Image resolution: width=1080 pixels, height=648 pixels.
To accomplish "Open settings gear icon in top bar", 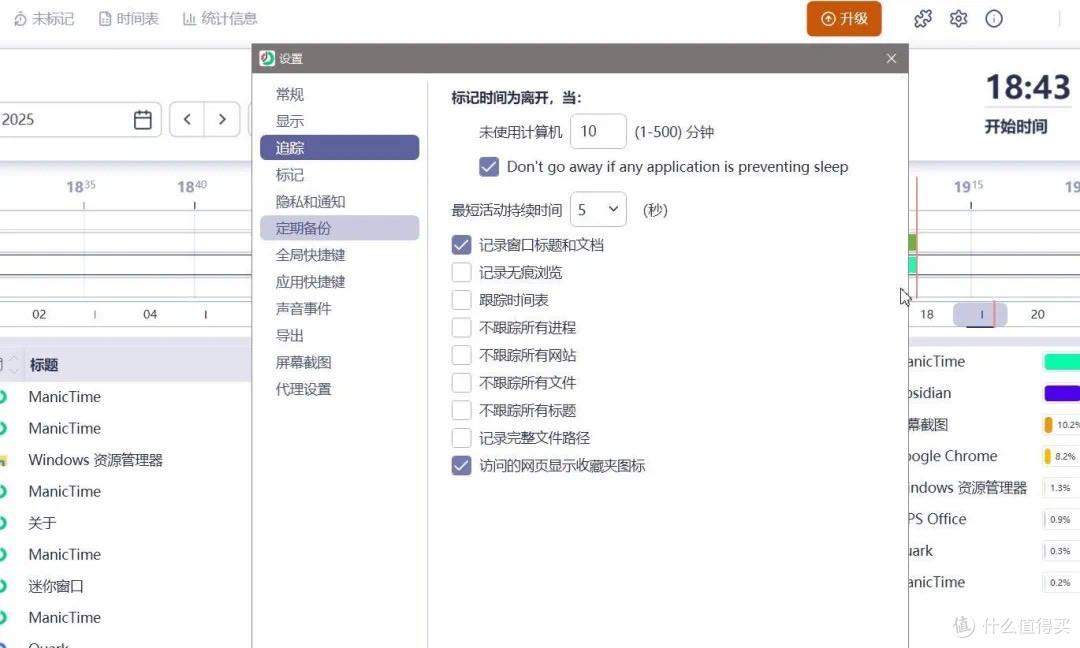I will click(x=958, y=19).
